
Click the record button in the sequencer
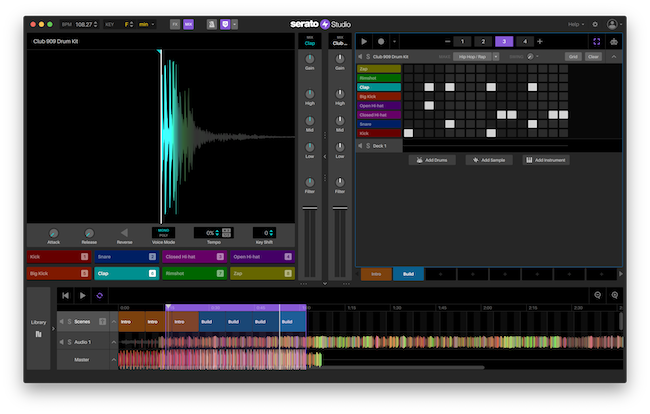coord(381,41)
